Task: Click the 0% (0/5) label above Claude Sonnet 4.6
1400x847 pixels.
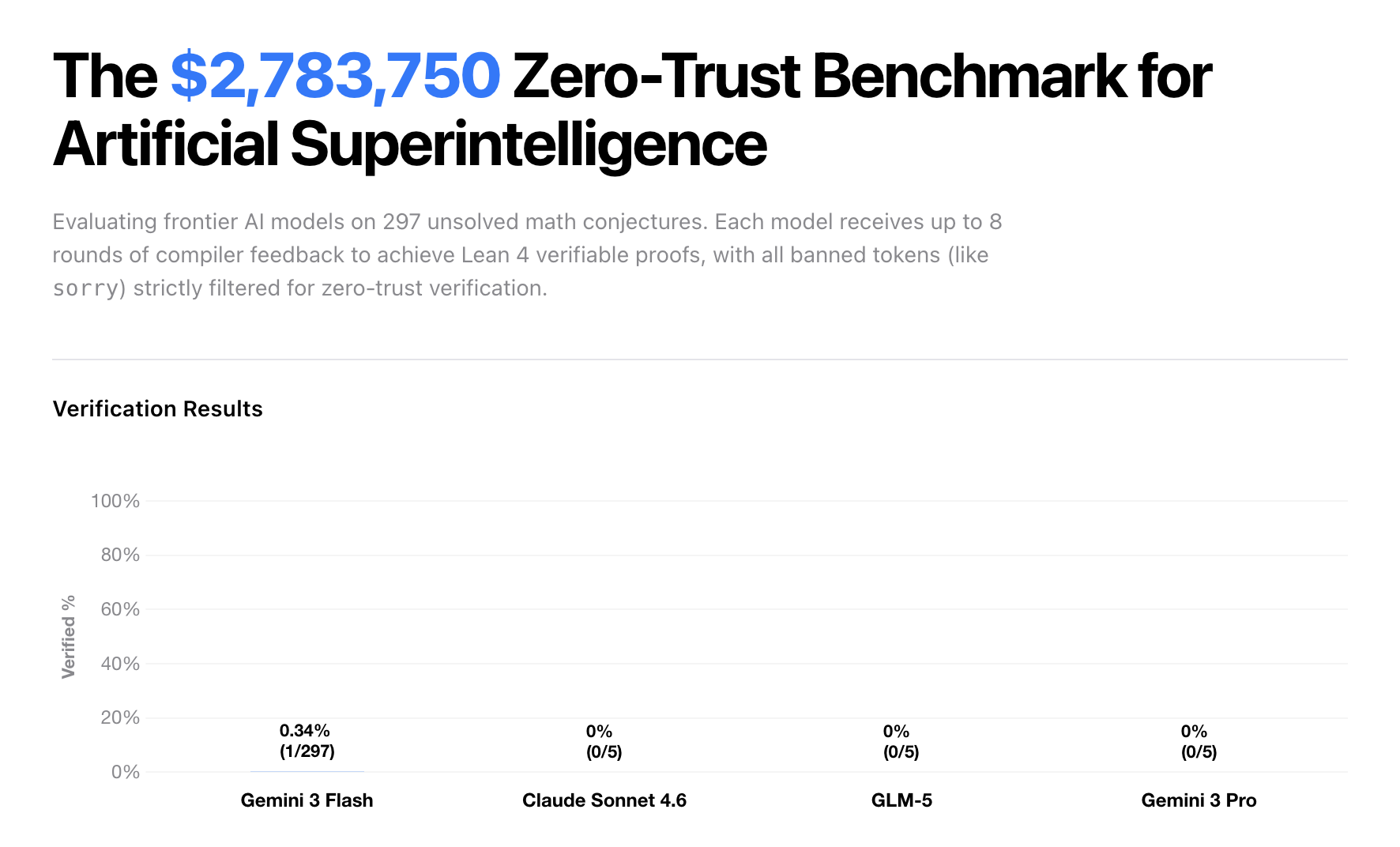Action: point(604,741)
